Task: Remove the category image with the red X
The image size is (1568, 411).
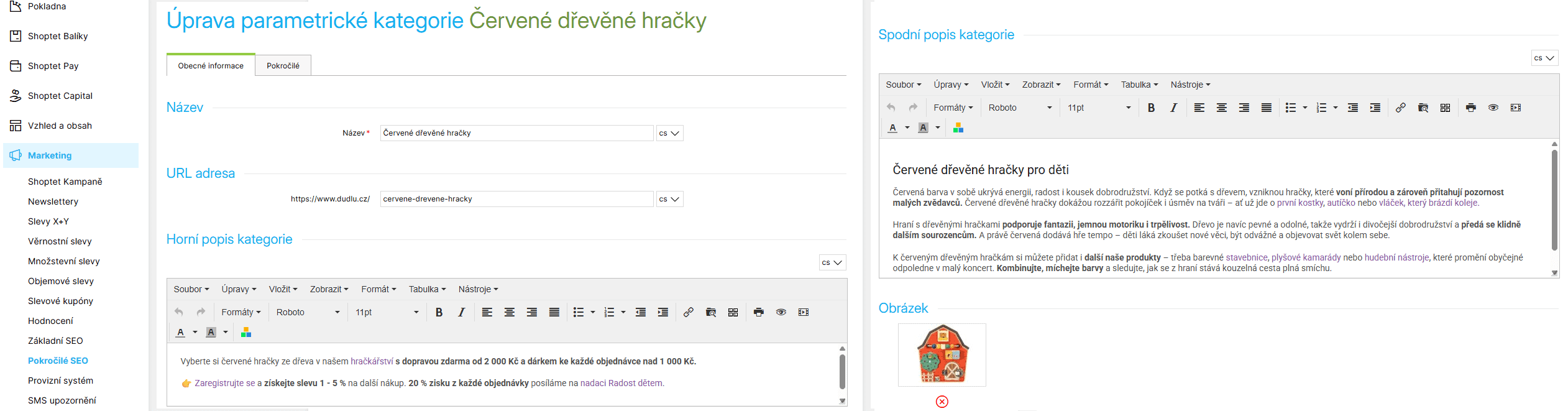Action: point(942,402)
